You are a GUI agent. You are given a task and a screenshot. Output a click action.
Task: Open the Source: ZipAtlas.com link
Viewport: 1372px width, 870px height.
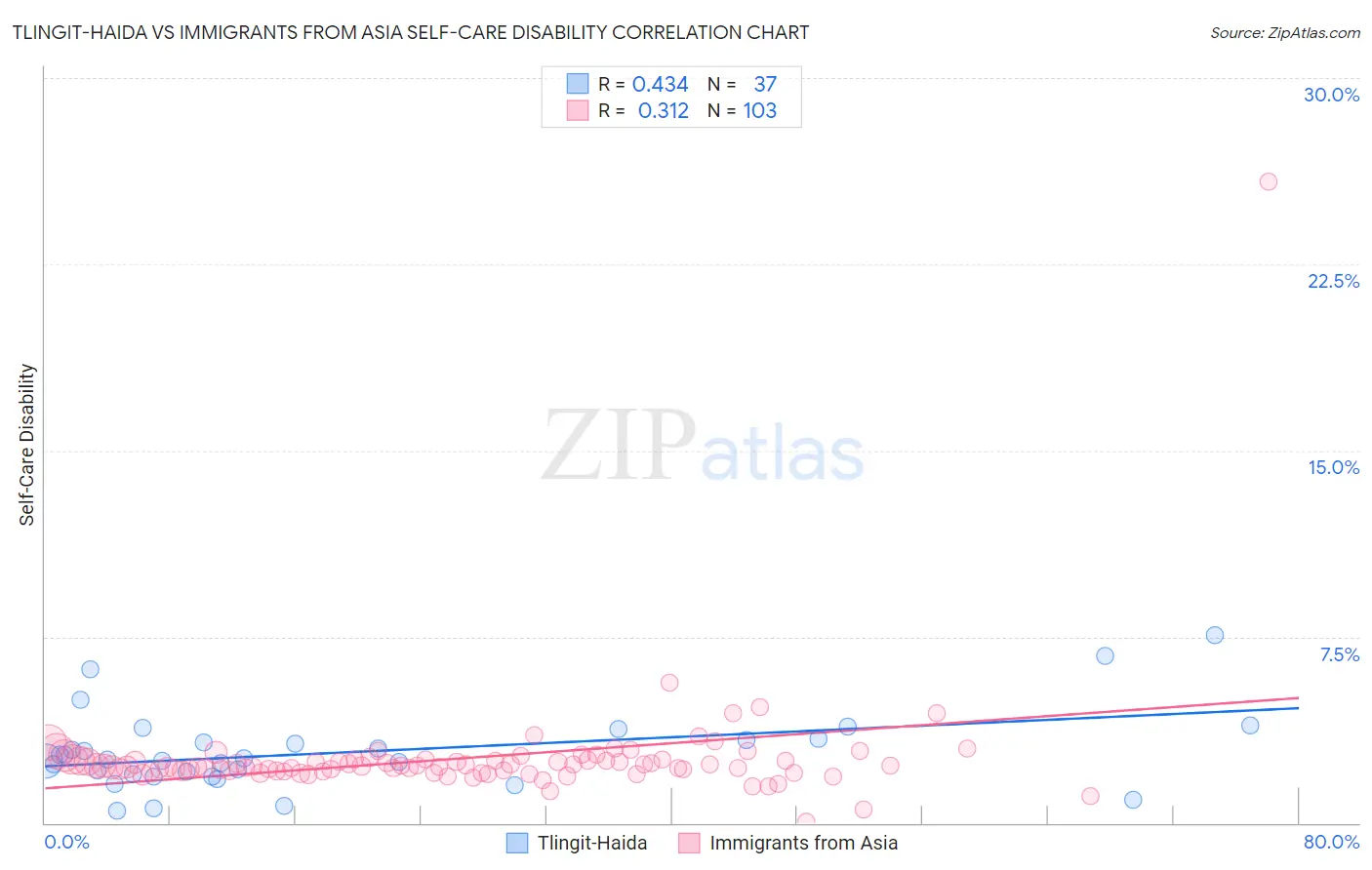pyautogui.click(x=1285, y=32)
